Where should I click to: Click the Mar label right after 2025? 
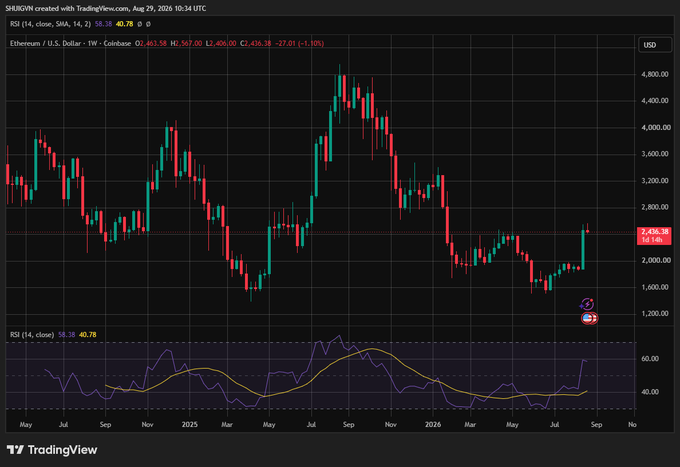click(227, 425)
